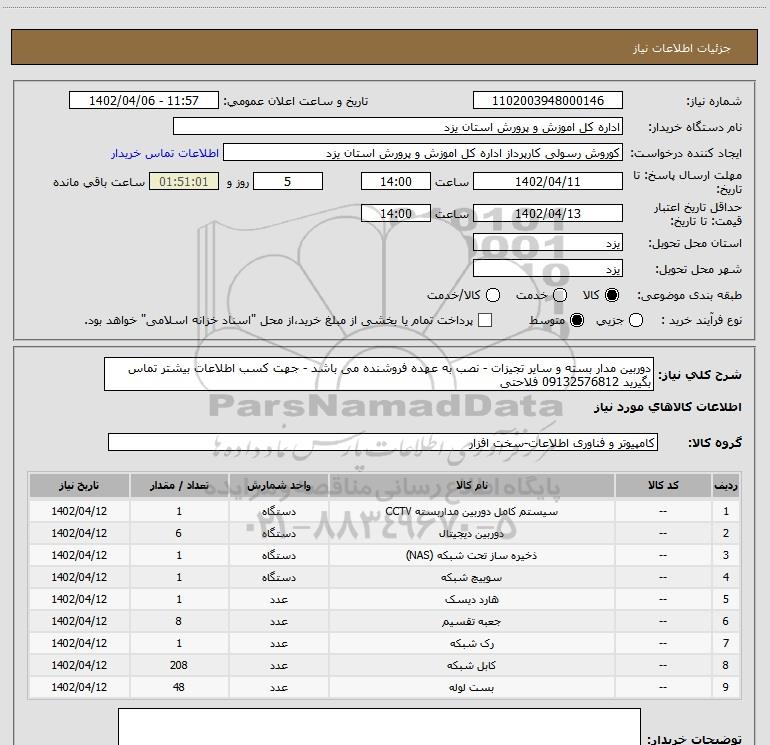
Task: Select the سوییچ شبکه item name
Action: [471, 578]
